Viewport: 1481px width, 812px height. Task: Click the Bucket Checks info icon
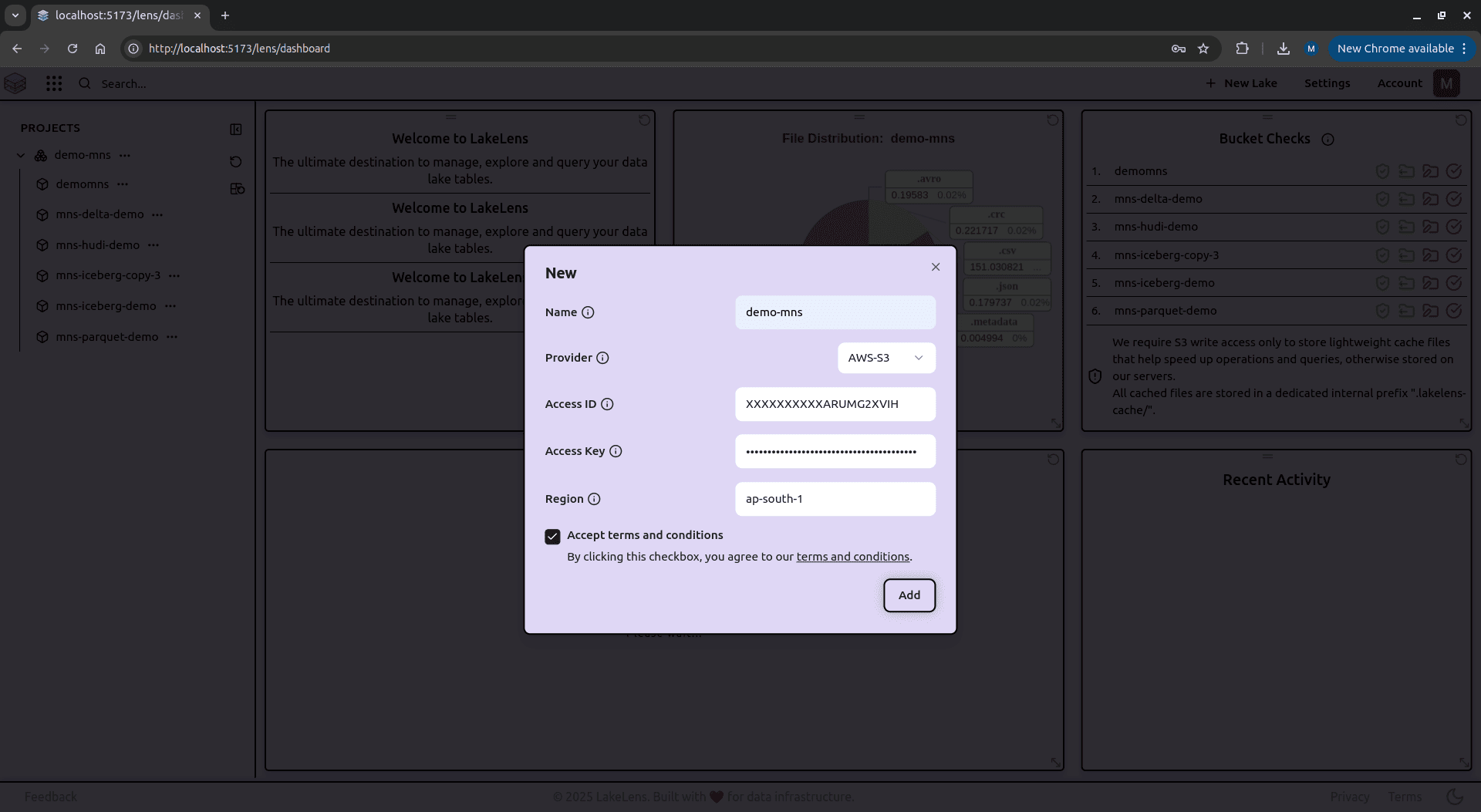1328,140
